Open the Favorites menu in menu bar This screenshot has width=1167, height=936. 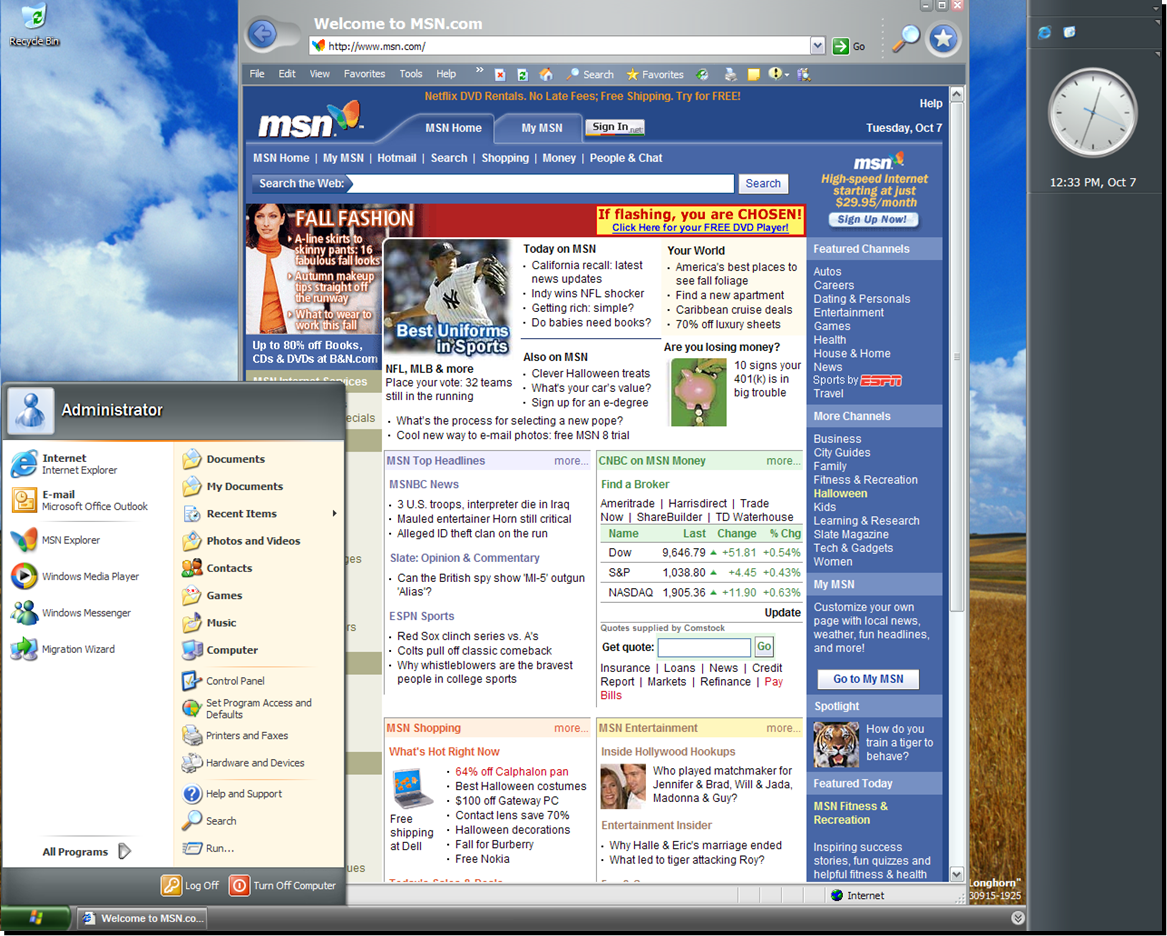coord(364,74)
